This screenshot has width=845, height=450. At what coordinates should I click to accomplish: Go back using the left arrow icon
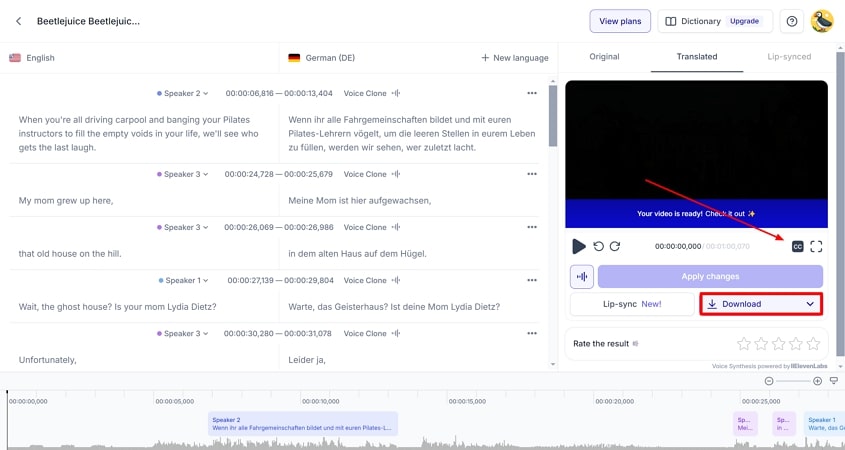coord(18,21)
